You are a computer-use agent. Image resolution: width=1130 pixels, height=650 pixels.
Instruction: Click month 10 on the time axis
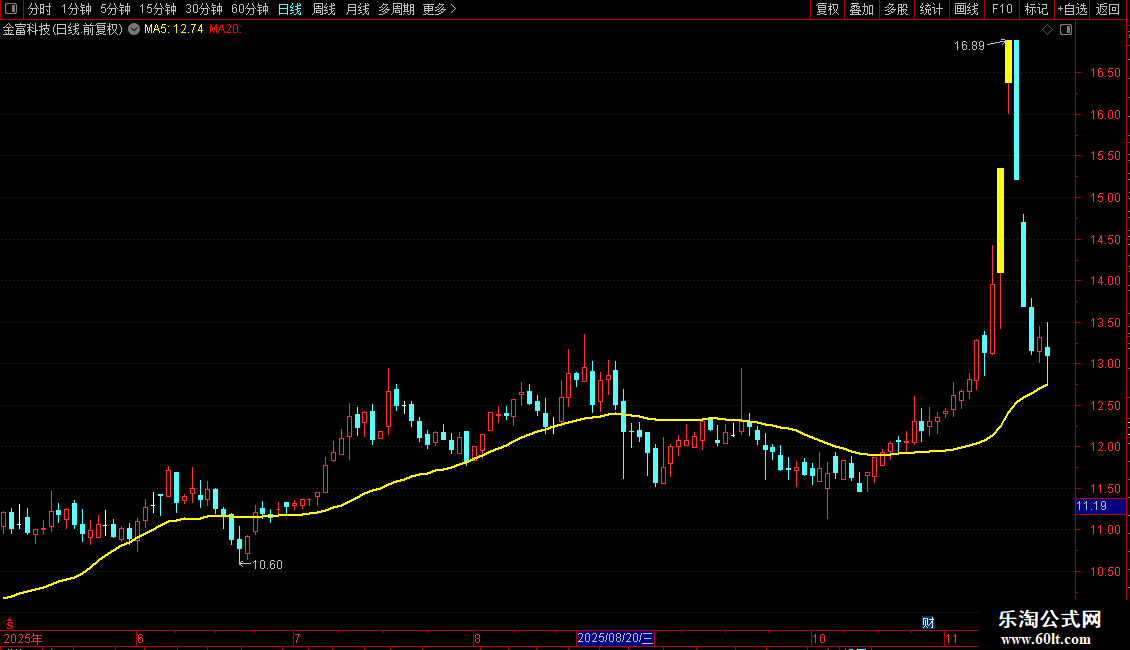tap(819, 638)
